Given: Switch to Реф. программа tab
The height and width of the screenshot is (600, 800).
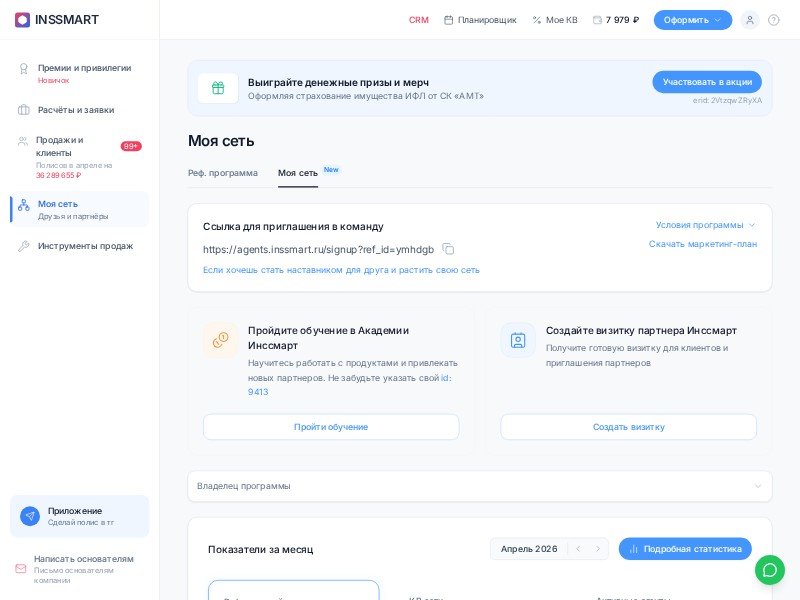Looking at the screenshot, I should click(223, 173).
